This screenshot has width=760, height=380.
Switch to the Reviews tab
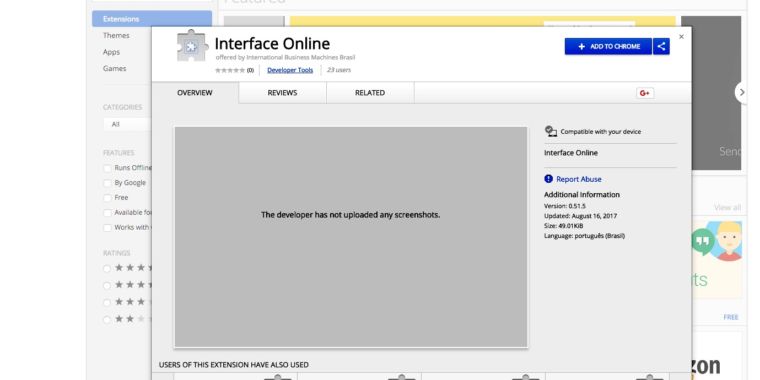click(283, 93)
